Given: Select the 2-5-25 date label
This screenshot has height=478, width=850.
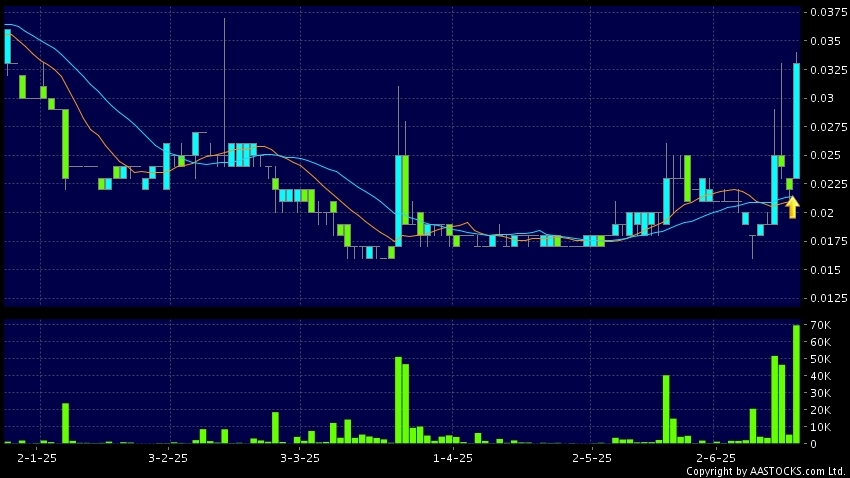Looking at the screenshot, I should coord(591,458).
